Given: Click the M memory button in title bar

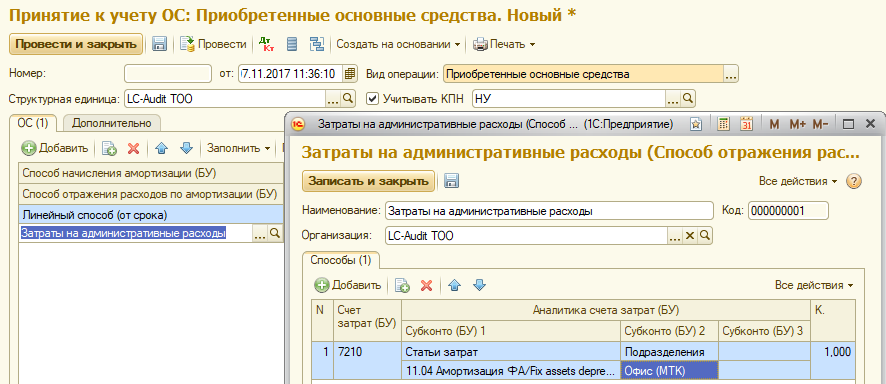Looking at the screenshot, I should 774,124.
